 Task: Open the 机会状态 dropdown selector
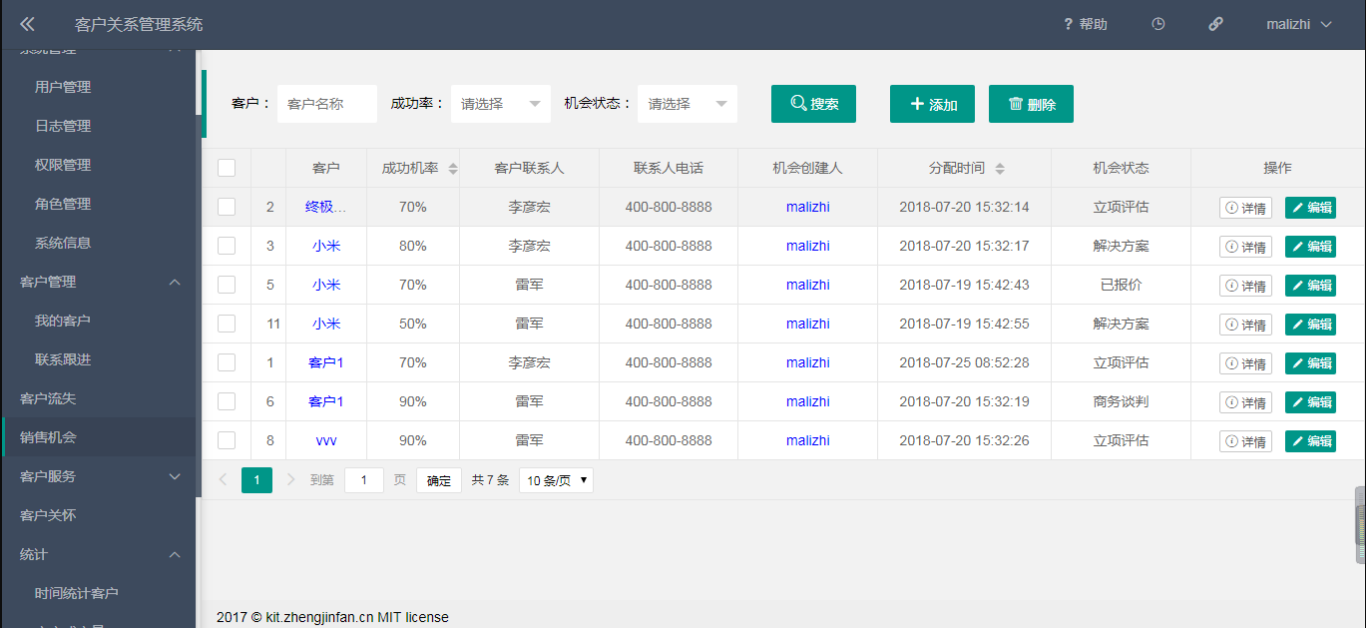point(687,103)
